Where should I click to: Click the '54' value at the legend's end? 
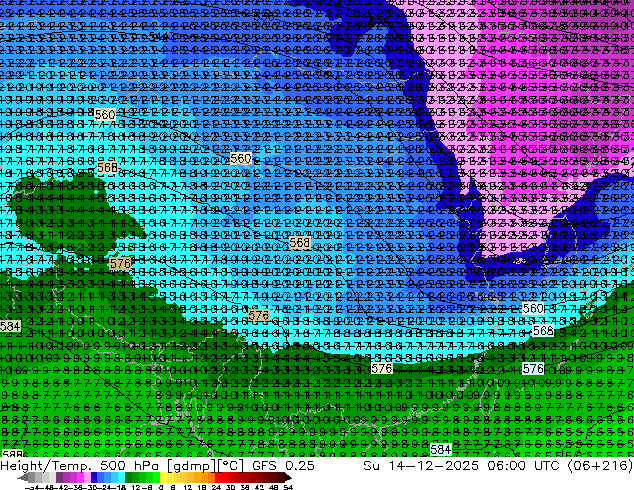pyautogui.click(x=288, y=487)
